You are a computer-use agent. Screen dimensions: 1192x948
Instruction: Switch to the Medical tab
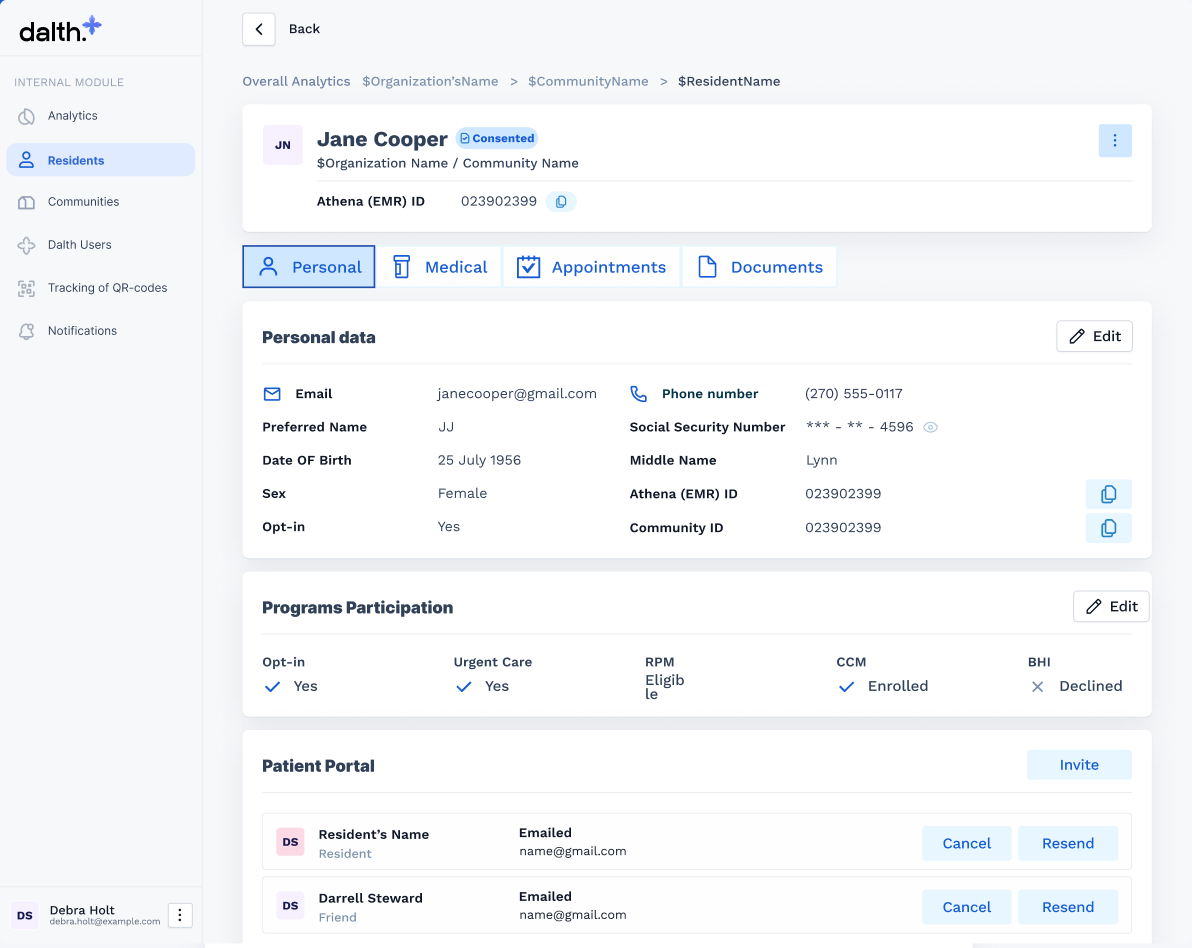click(x=440, y=267)
